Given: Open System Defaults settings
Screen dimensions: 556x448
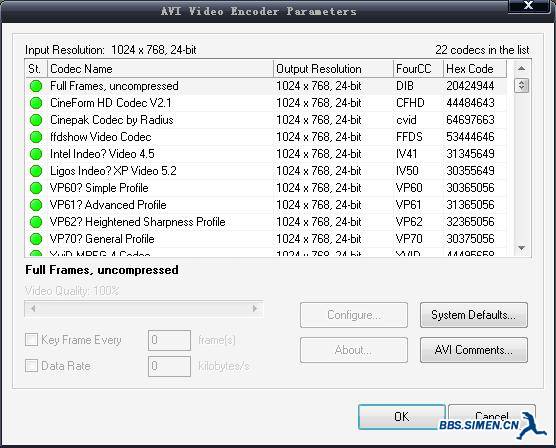Looking at the screenshot, I should pos(474,315).
